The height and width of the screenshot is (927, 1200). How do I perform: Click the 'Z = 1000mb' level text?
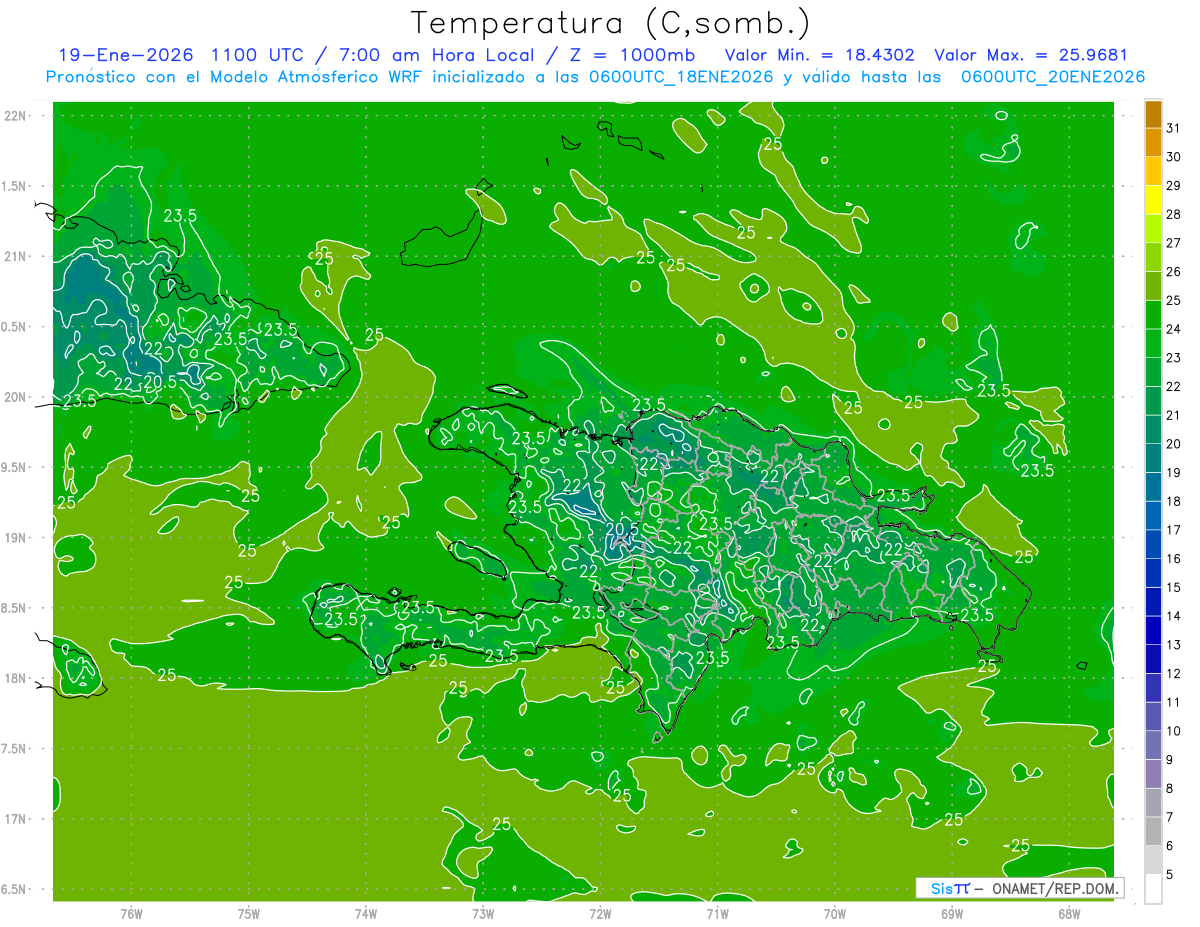(x=650, y=55)
